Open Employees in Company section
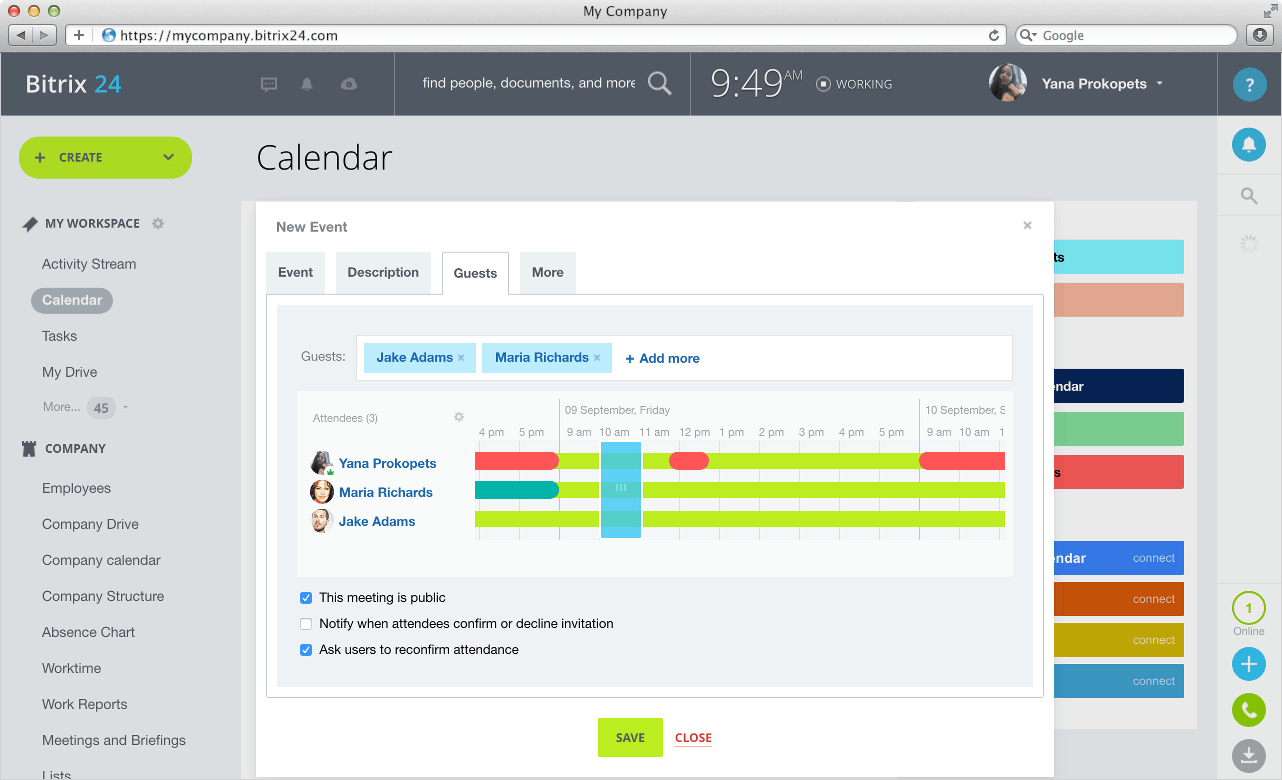 tap(76, 488)
